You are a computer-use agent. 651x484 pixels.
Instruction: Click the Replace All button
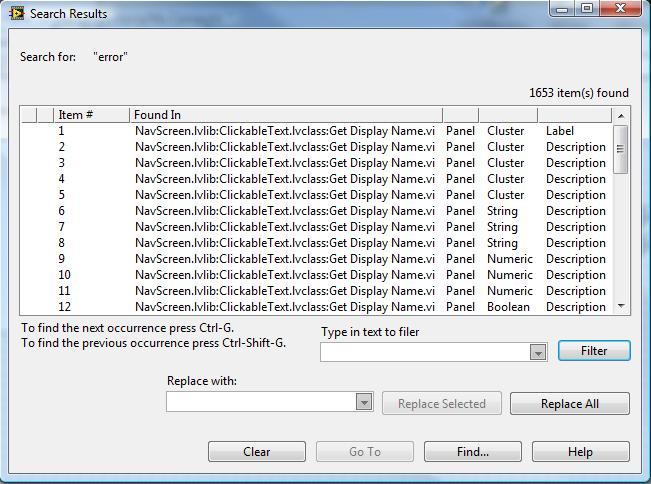point(570,403)
